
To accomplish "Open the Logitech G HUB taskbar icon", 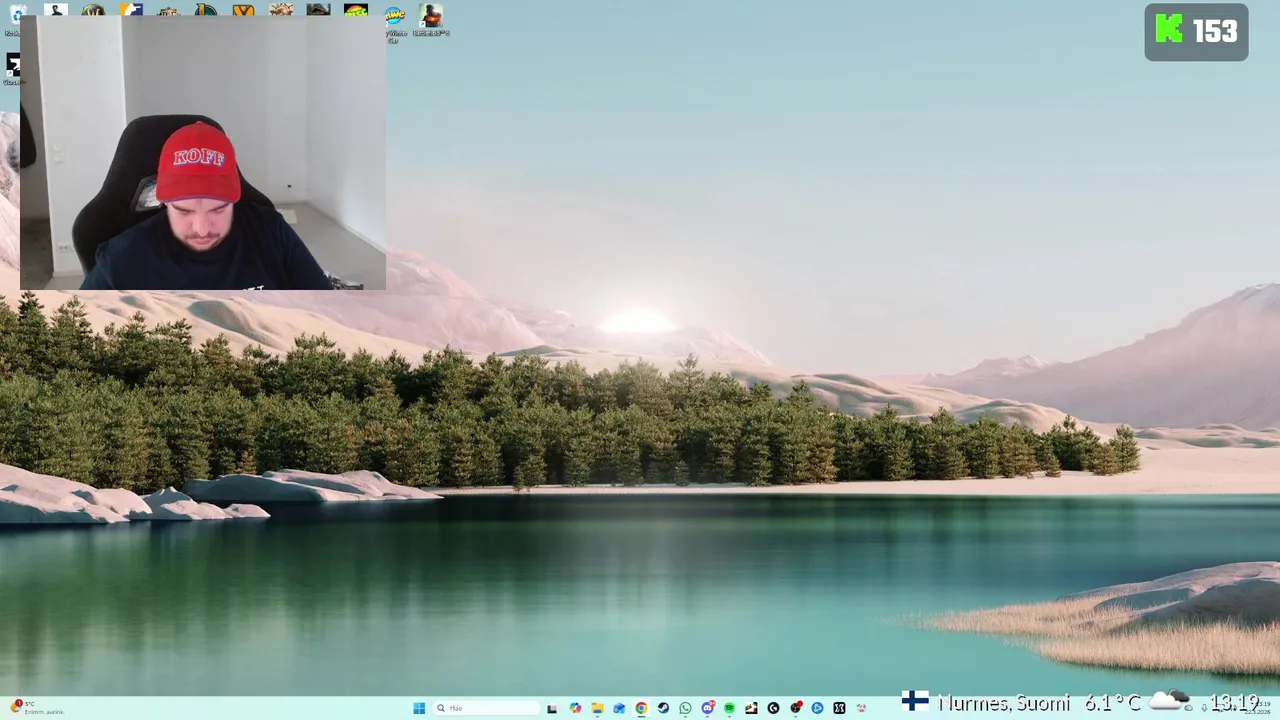I will coord(773,708).
